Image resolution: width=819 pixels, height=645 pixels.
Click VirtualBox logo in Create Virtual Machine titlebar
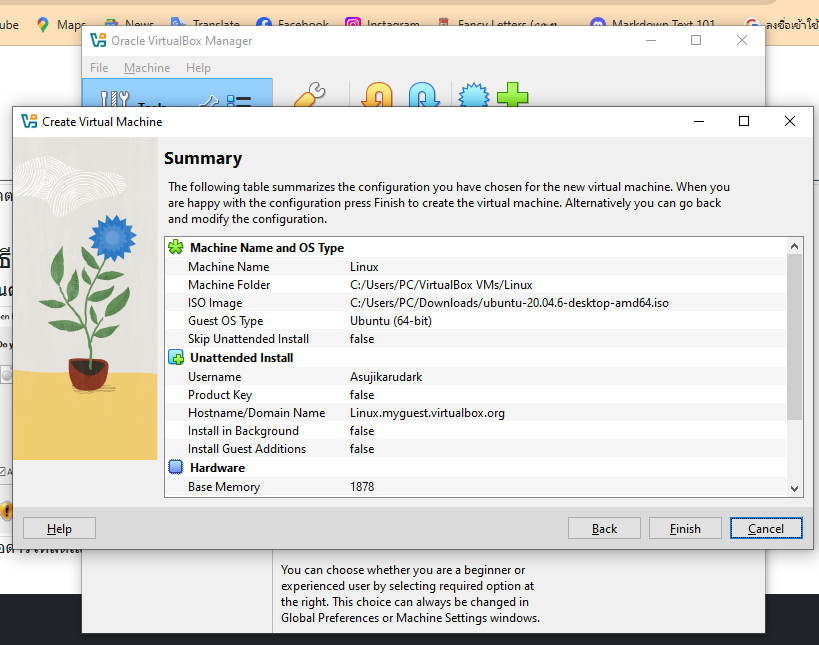29,121
